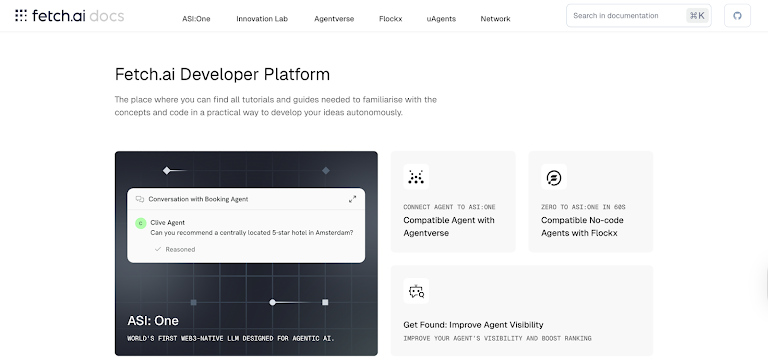Click IMPROVE YOUR AGENT'S VISIBILITY subtitle
The height and width of the screenshot is (364, 768).
(x=497, y=339)
